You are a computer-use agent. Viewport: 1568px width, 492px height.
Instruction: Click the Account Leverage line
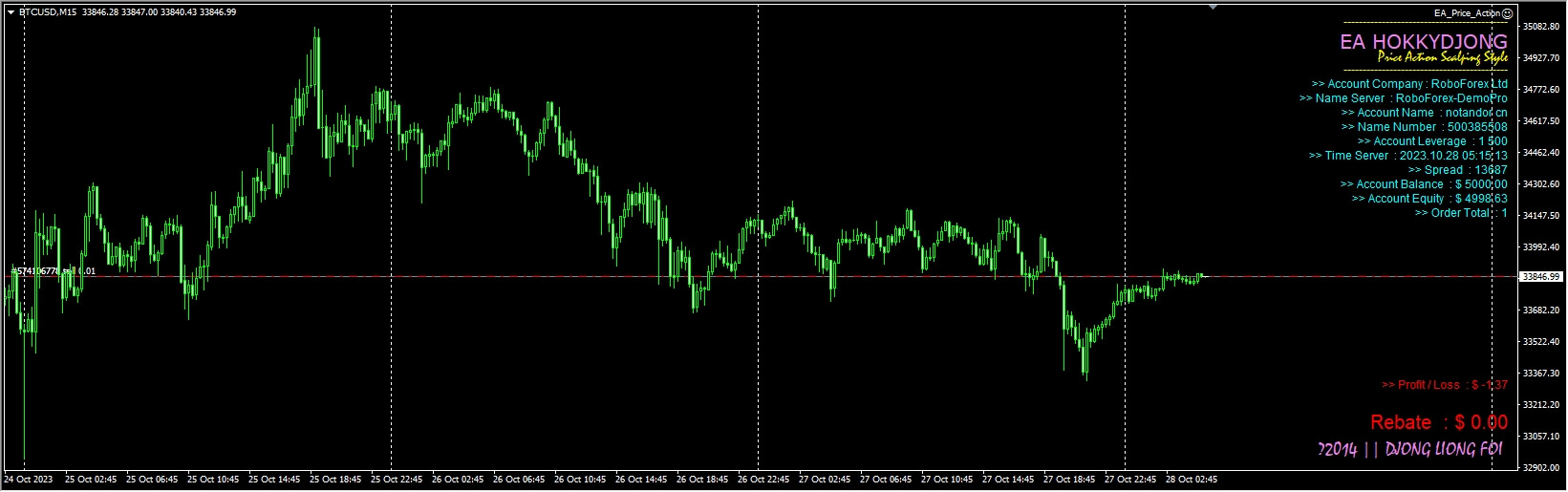[1432, 141]
